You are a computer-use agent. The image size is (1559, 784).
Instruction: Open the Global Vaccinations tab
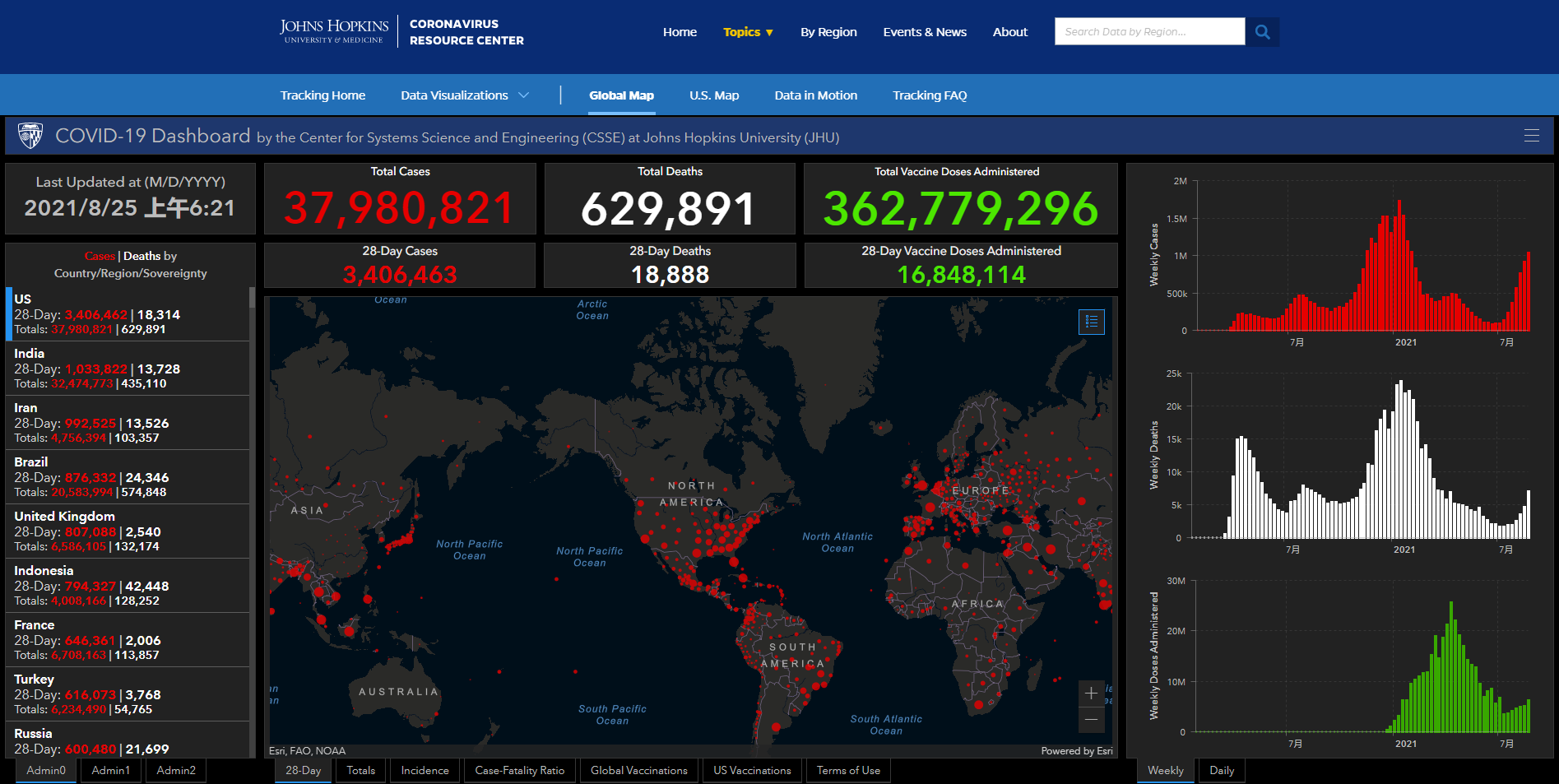[638, 771]
